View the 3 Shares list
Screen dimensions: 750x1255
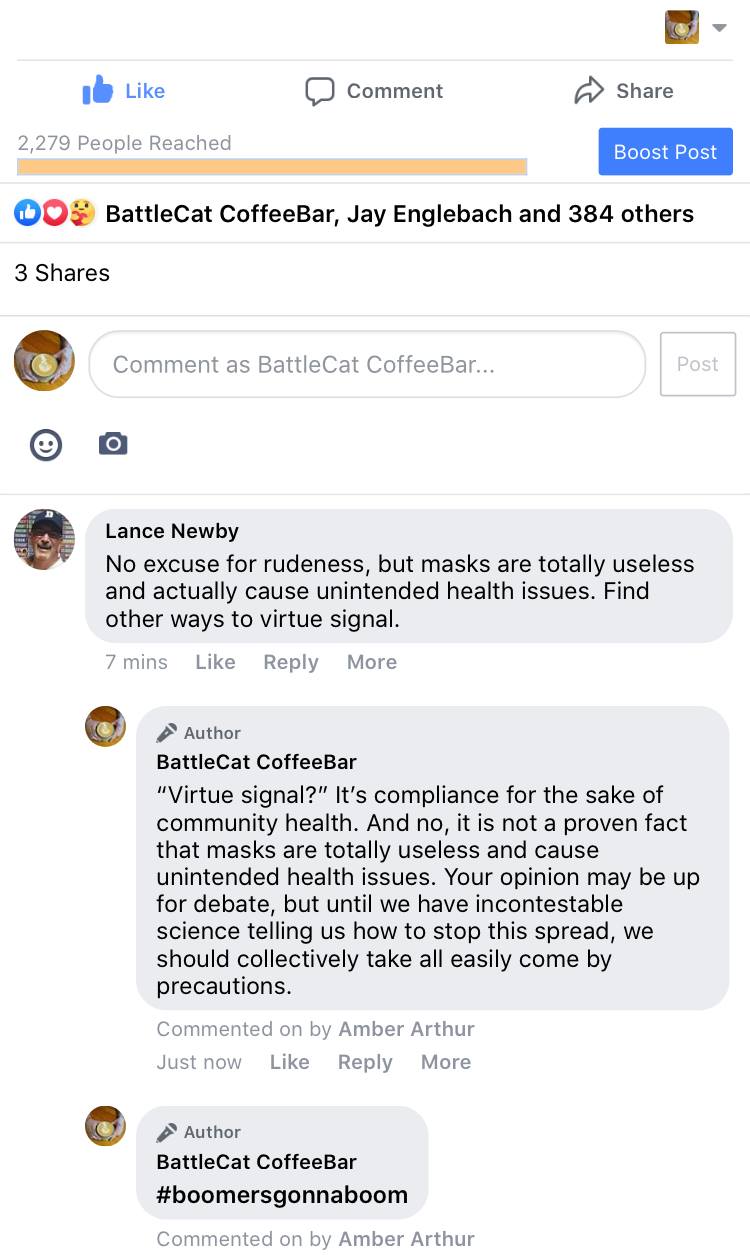(62, 273)
